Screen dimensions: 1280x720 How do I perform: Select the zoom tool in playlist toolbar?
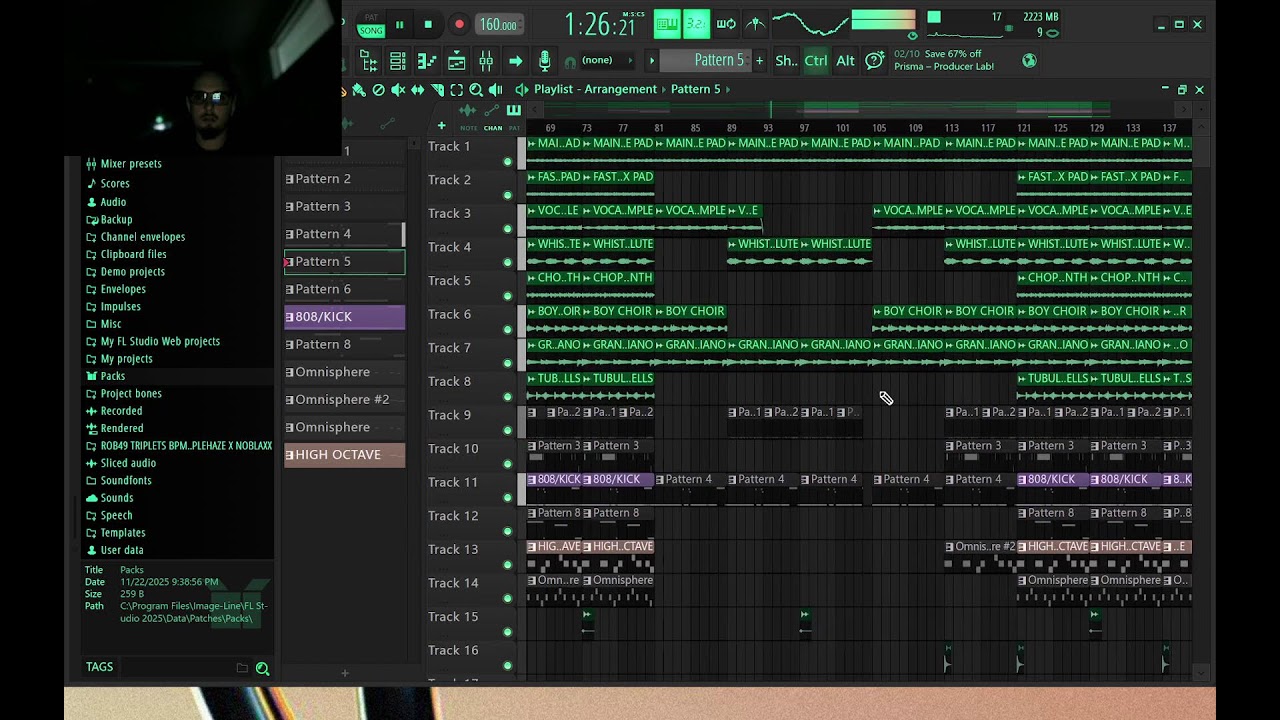coord(476,90)
